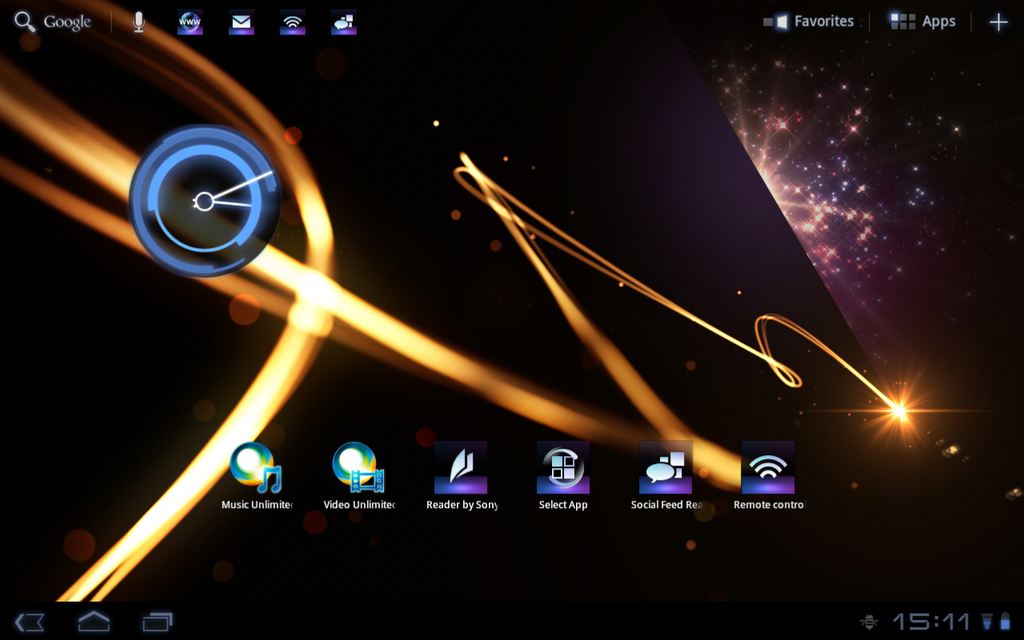This screenshot has height=640, width=1024.
Task: Open recent apps with the multitasking button
Action: [156, 621]
